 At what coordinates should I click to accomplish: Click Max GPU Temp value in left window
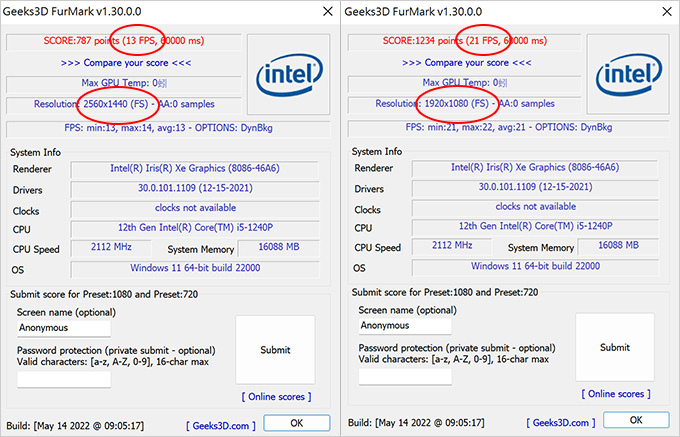[x=124, y=83]
